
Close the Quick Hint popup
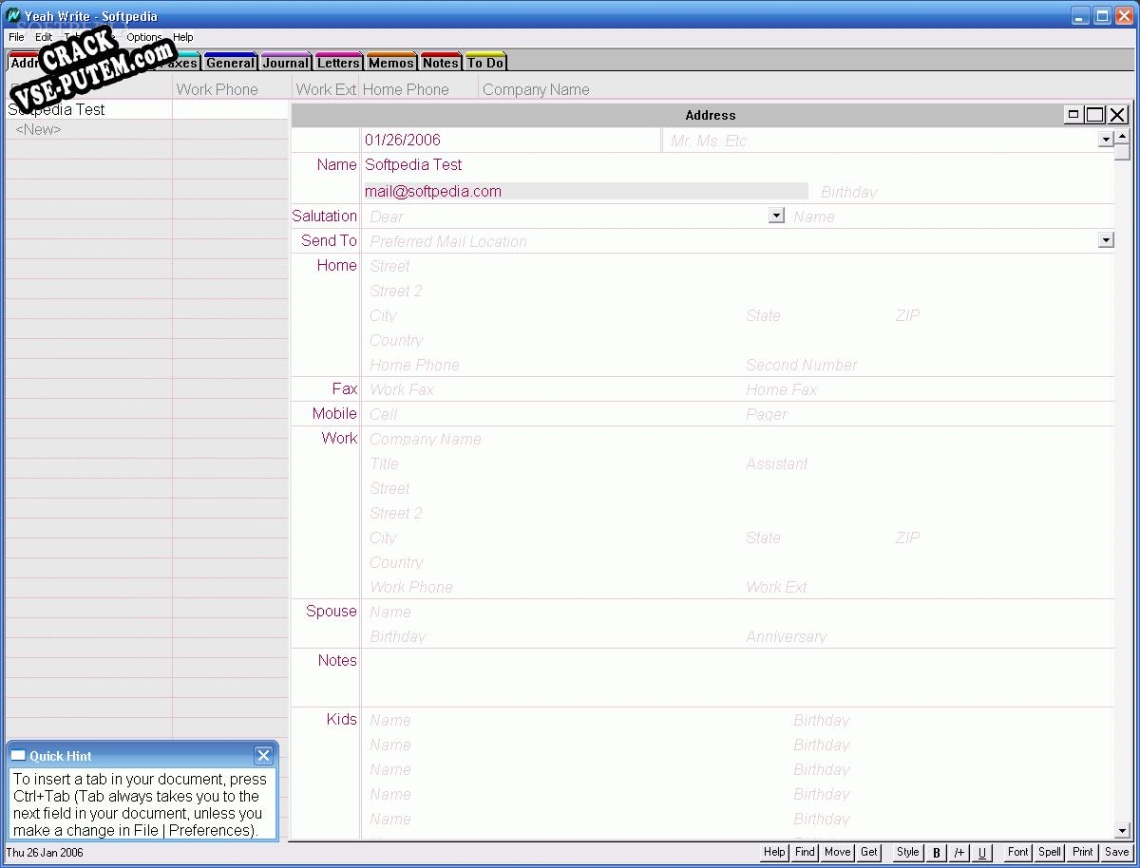point(263,756)
